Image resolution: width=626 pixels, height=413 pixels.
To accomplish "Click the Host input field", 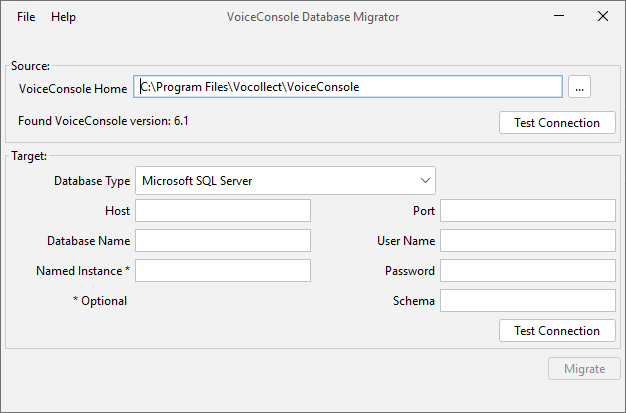I will (x=223, y=210).
